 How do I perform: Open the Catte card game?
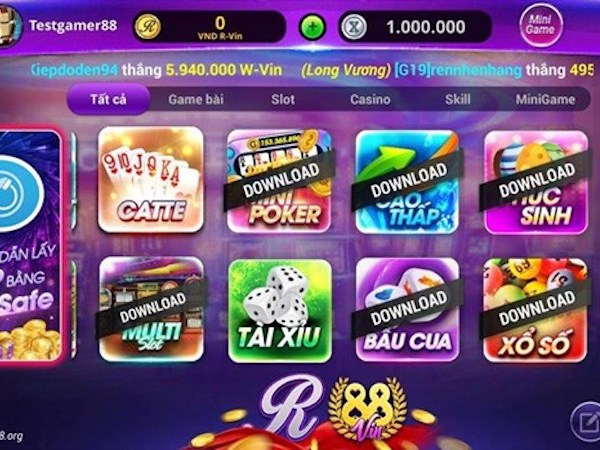pyautogui.click(x=151, y=179)
